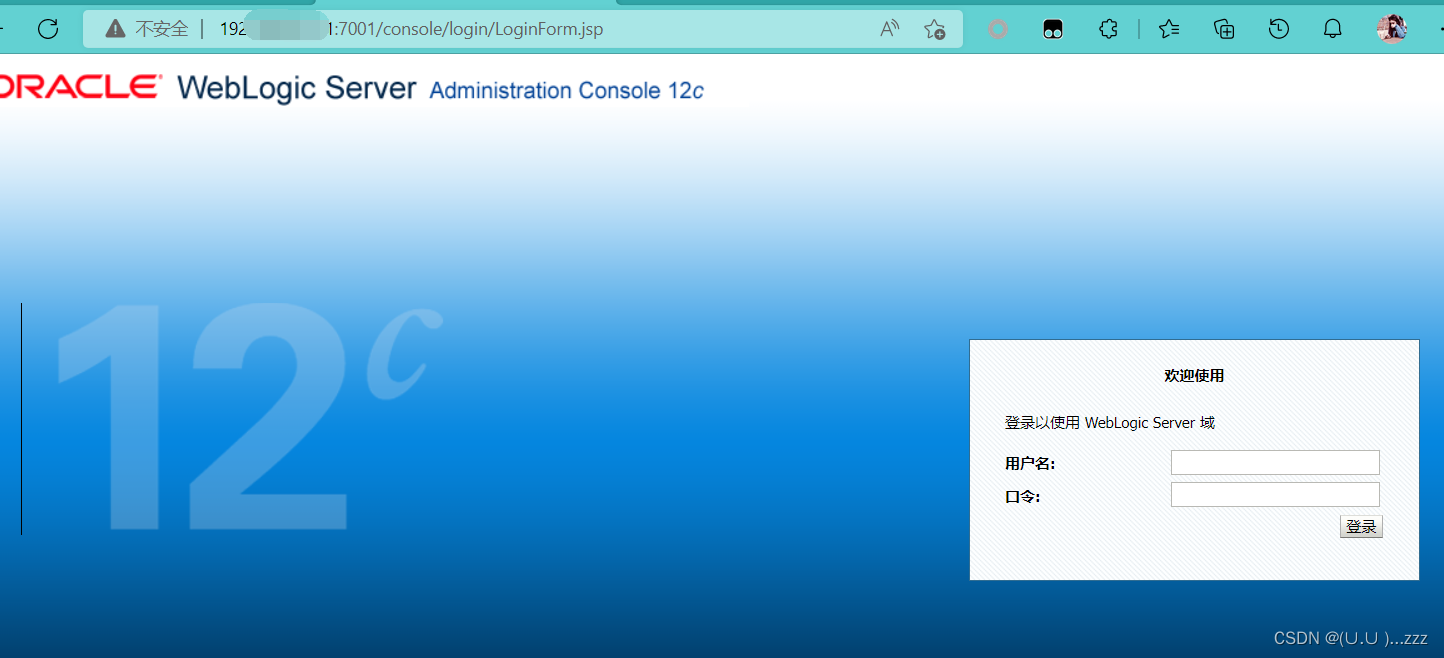Open the circular gray extension icon
This screenshot has height=658, width=1444.
(997, 29)
